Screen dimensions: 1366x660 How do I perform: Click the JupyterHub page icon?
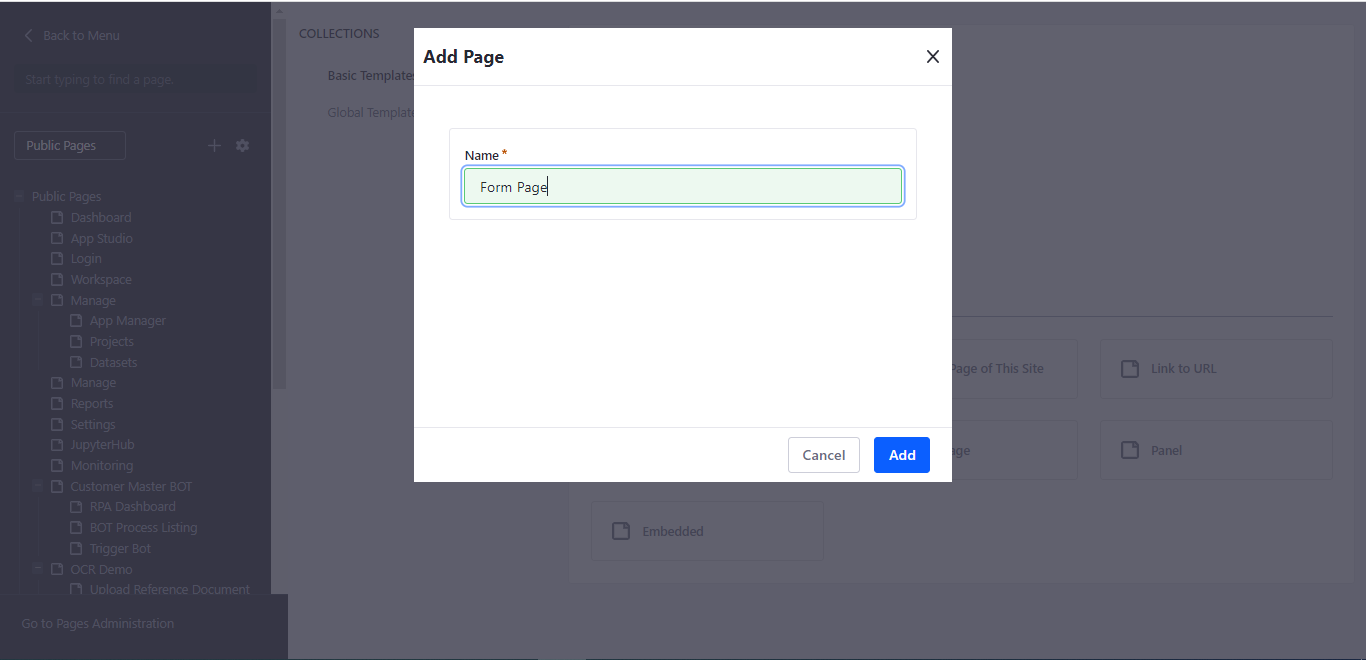click(57, 444)
